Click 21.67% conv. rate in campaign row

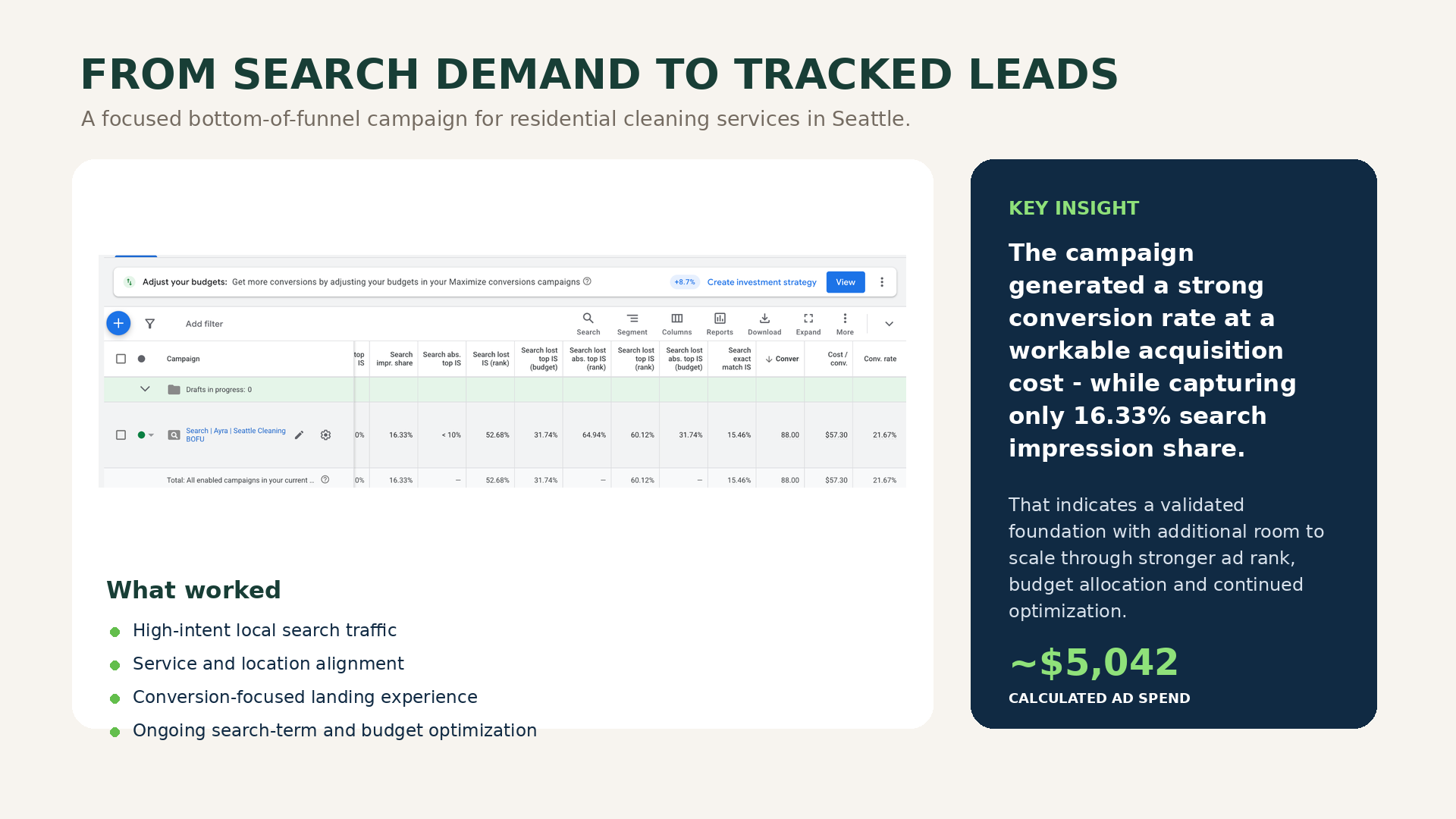(x=885, y=435)
